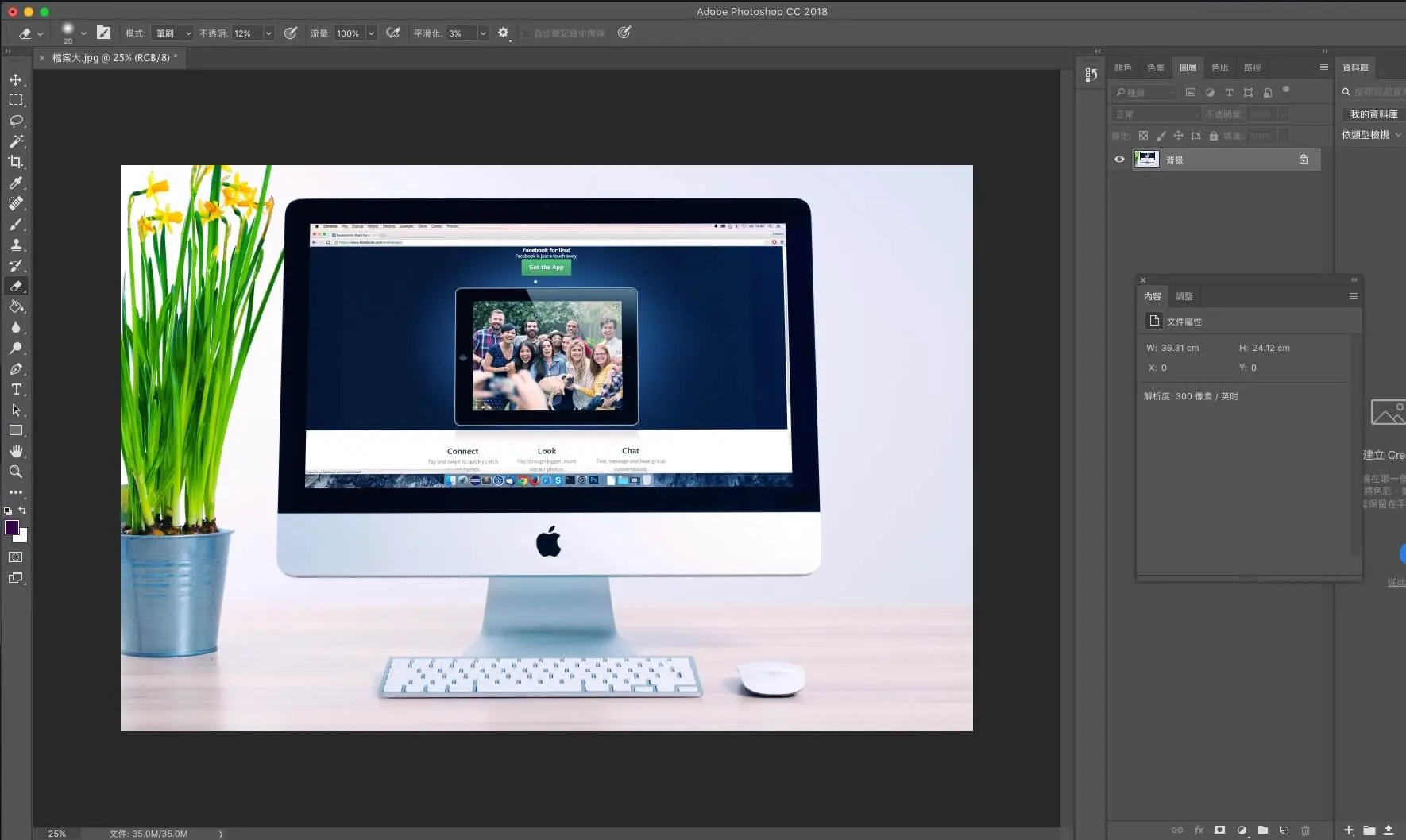
Task: Click the 背景 layer thumbnail
Action: [x=1146, y=160]
